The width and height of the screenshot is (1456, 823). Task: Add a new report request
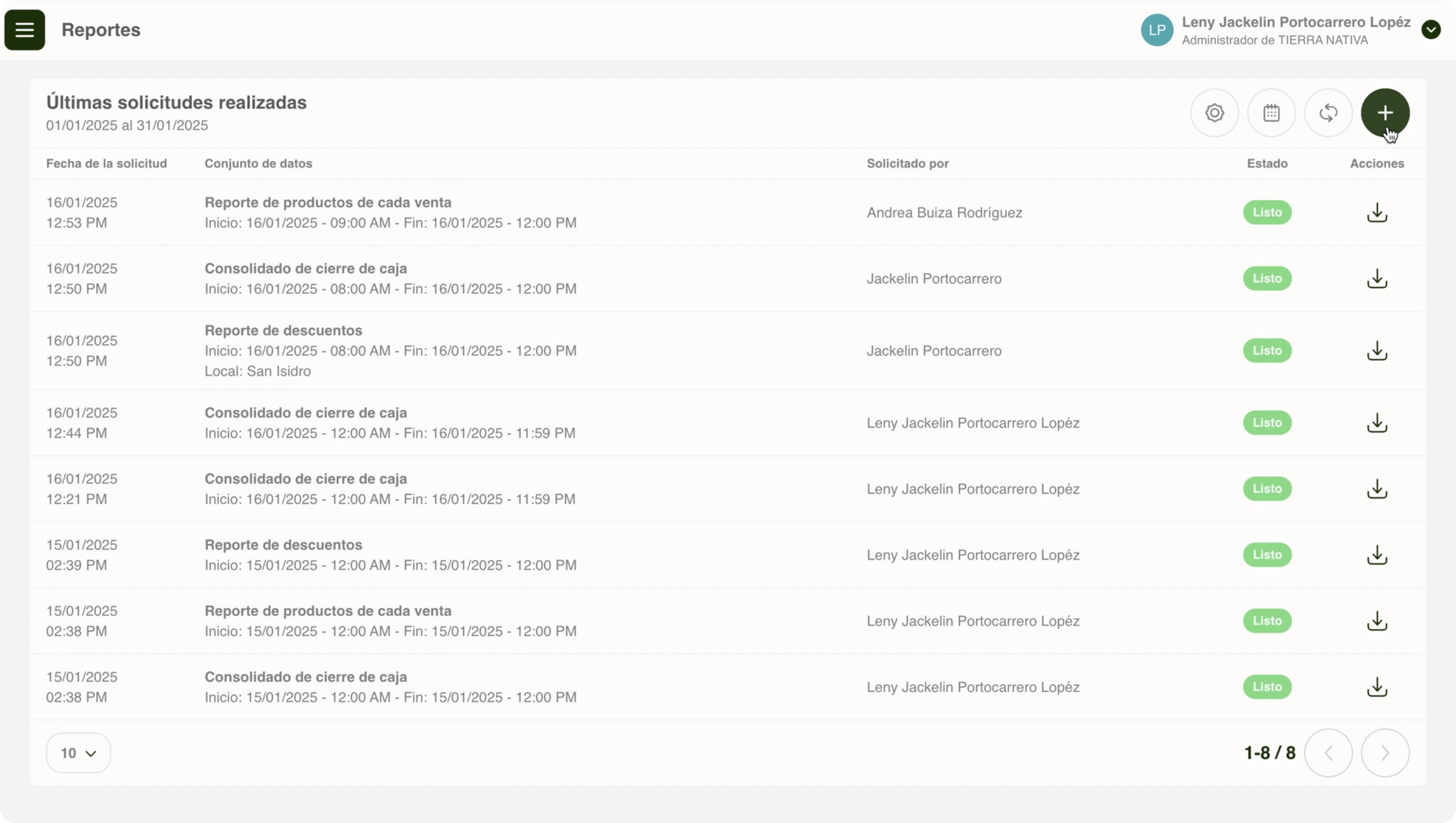1385,112
